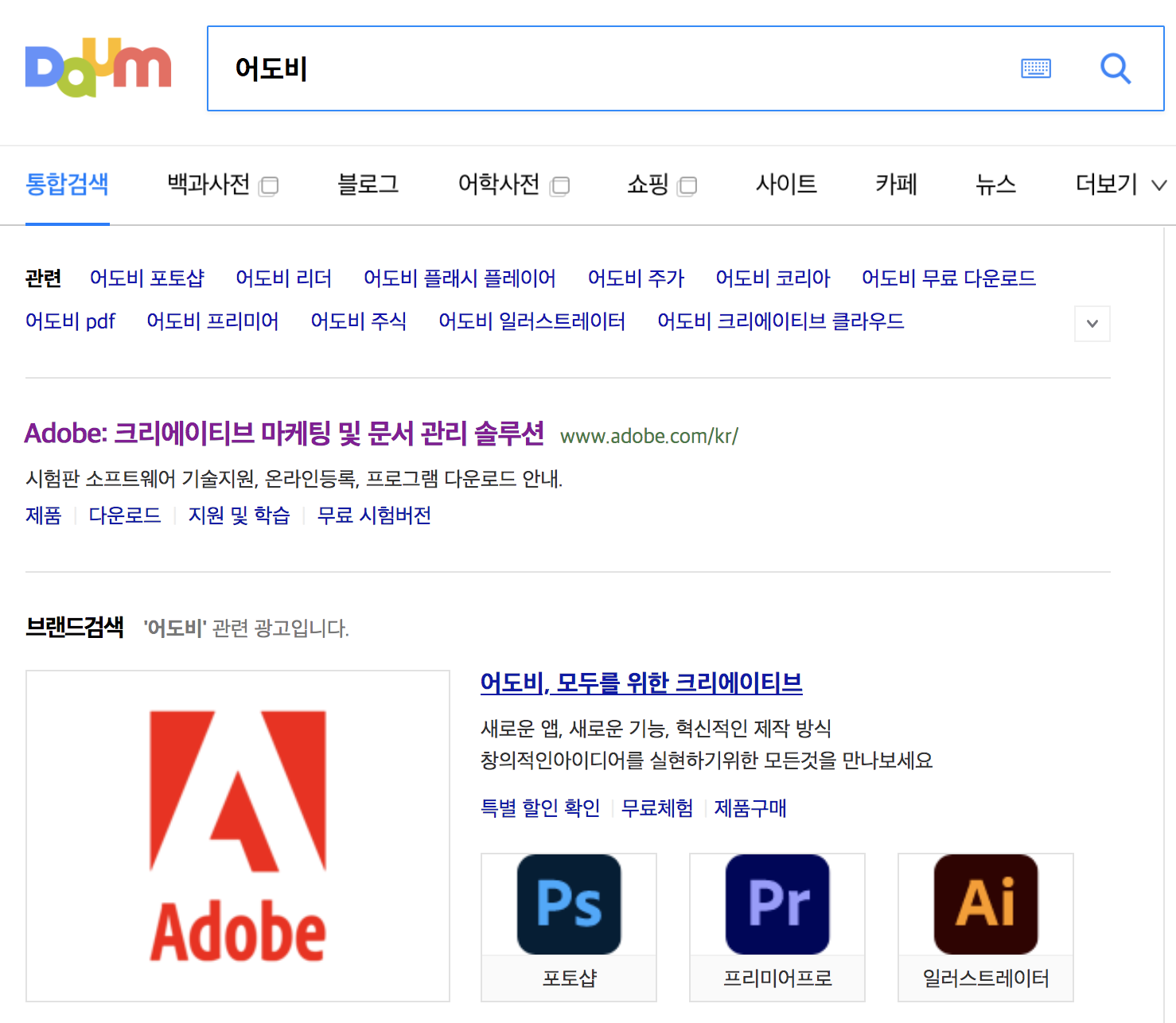Click the 특별 할인 확인 link
The image size is (1176, 1023).
(x=540, y=808)
